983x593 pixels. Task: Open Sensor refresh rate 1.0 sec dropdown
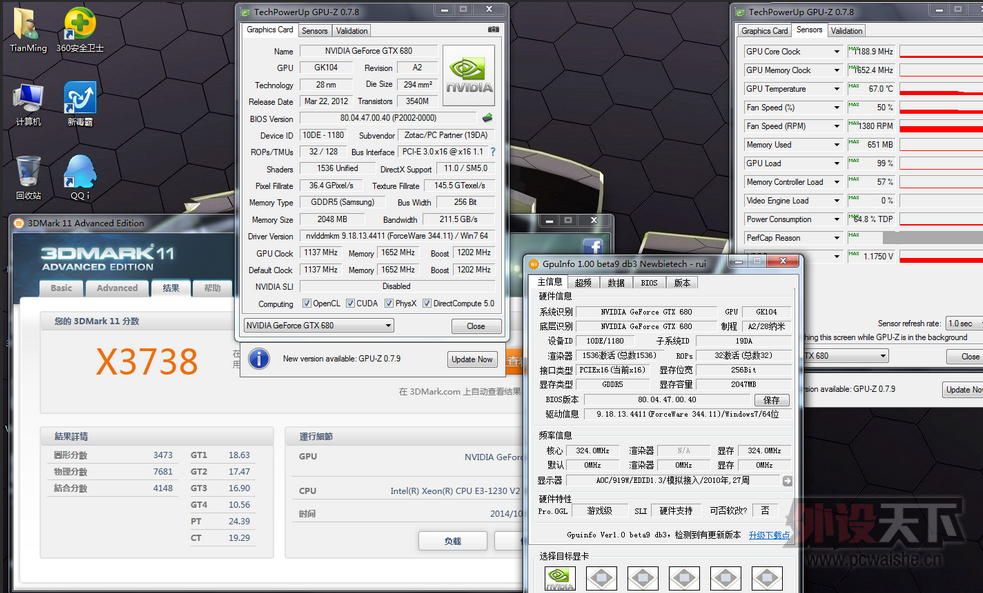[964, 323]
